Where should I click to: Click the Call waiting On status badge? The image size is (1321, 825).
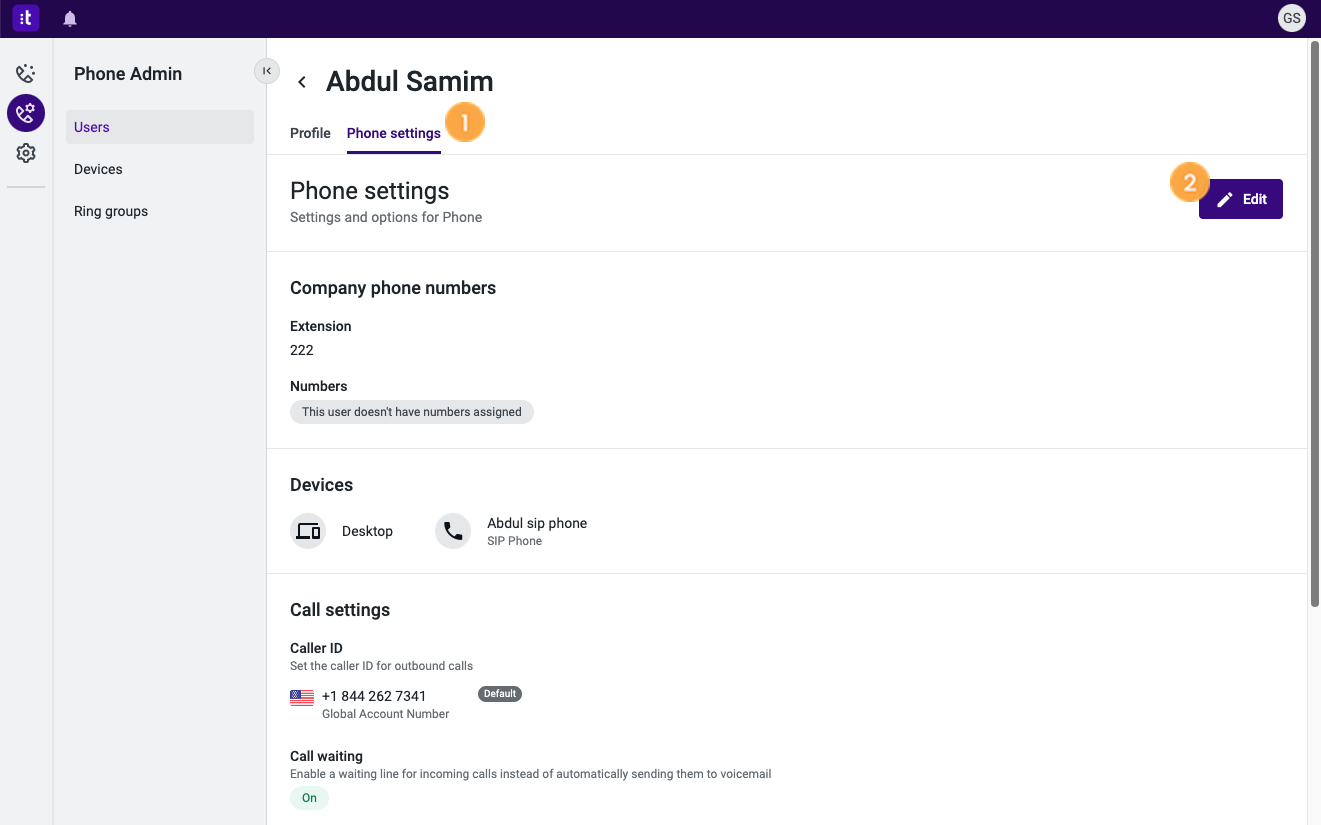click(x=309, y=798)
